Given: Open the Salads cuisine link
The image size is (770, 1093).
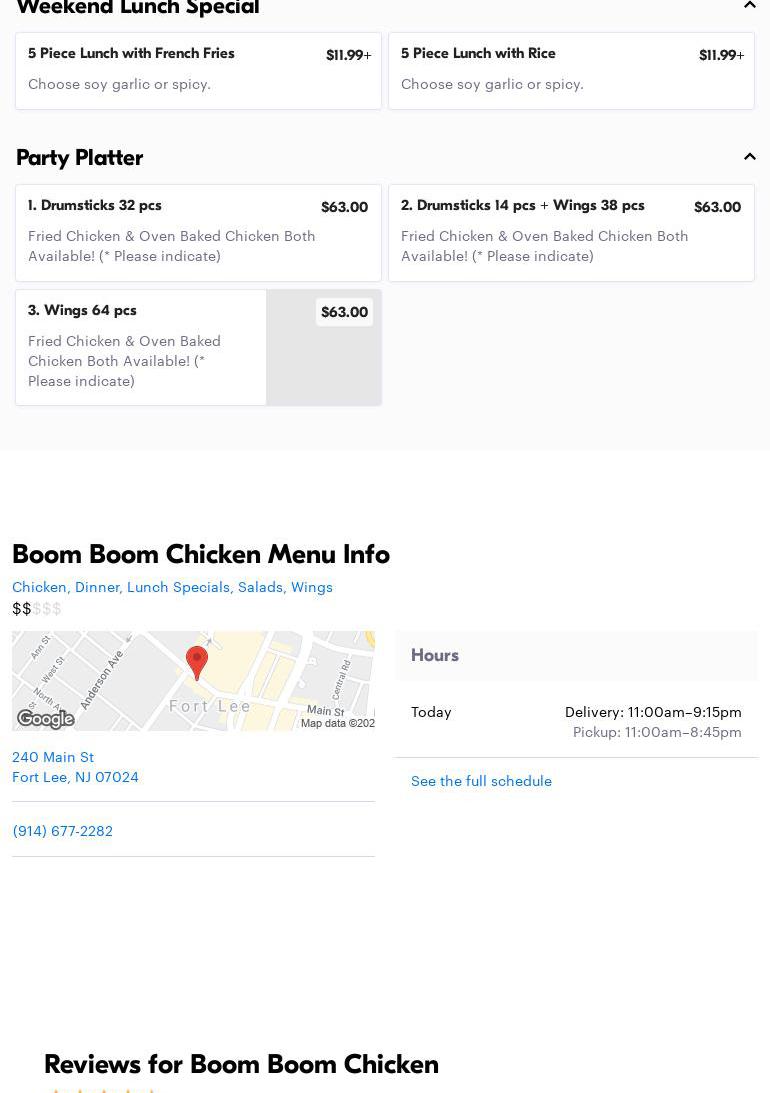Looking at the screenshot, I should click(260, 587).
